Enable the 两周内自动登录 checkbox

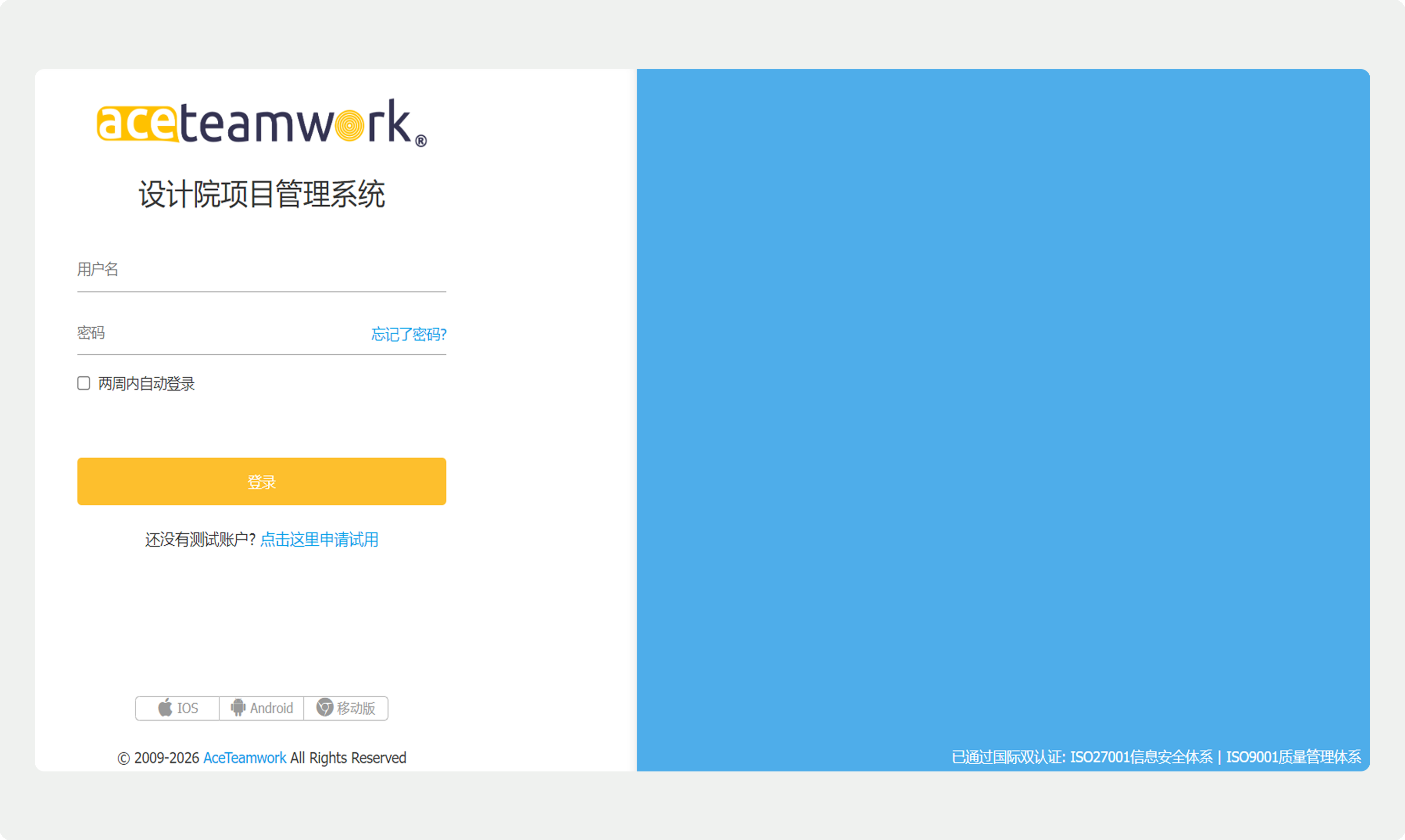84,383
